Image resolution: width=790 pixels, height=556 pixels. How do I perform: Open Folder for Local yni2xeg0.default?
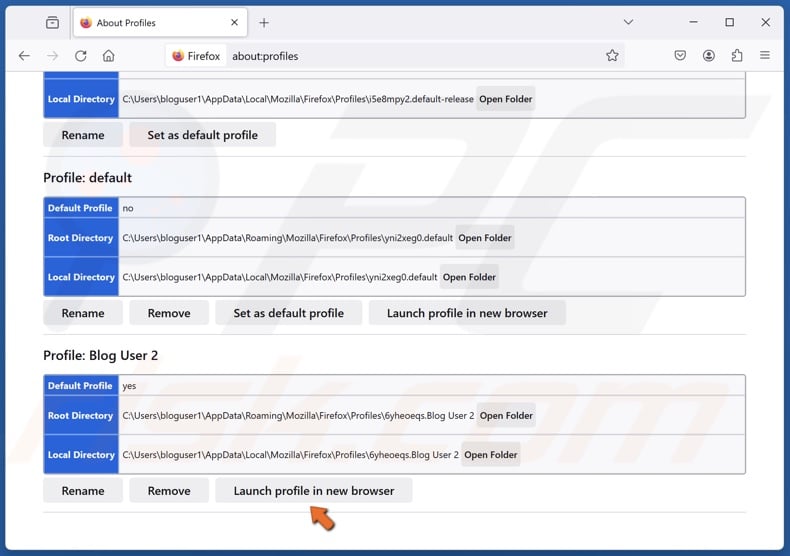click(469, 277)
